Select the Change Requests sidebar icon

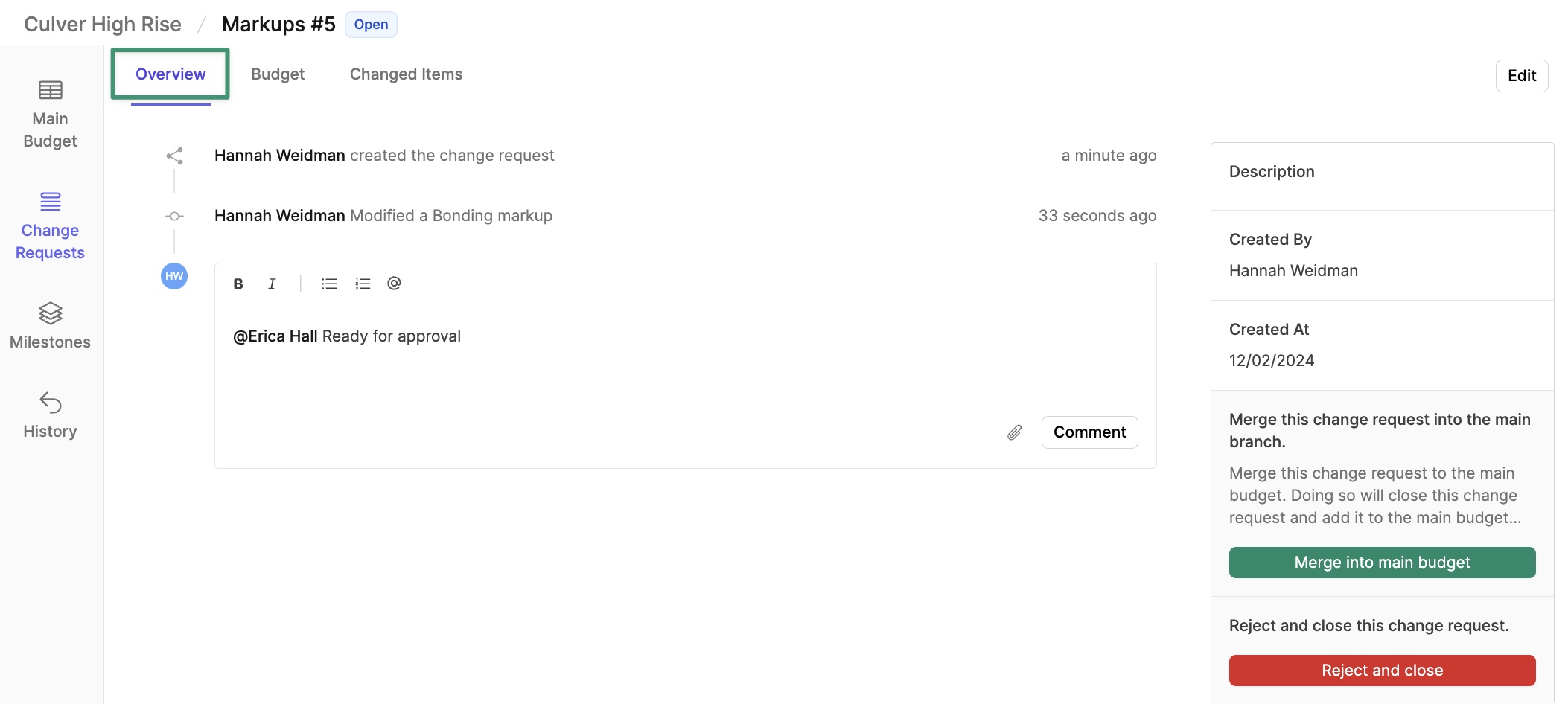tap(51, 202)
